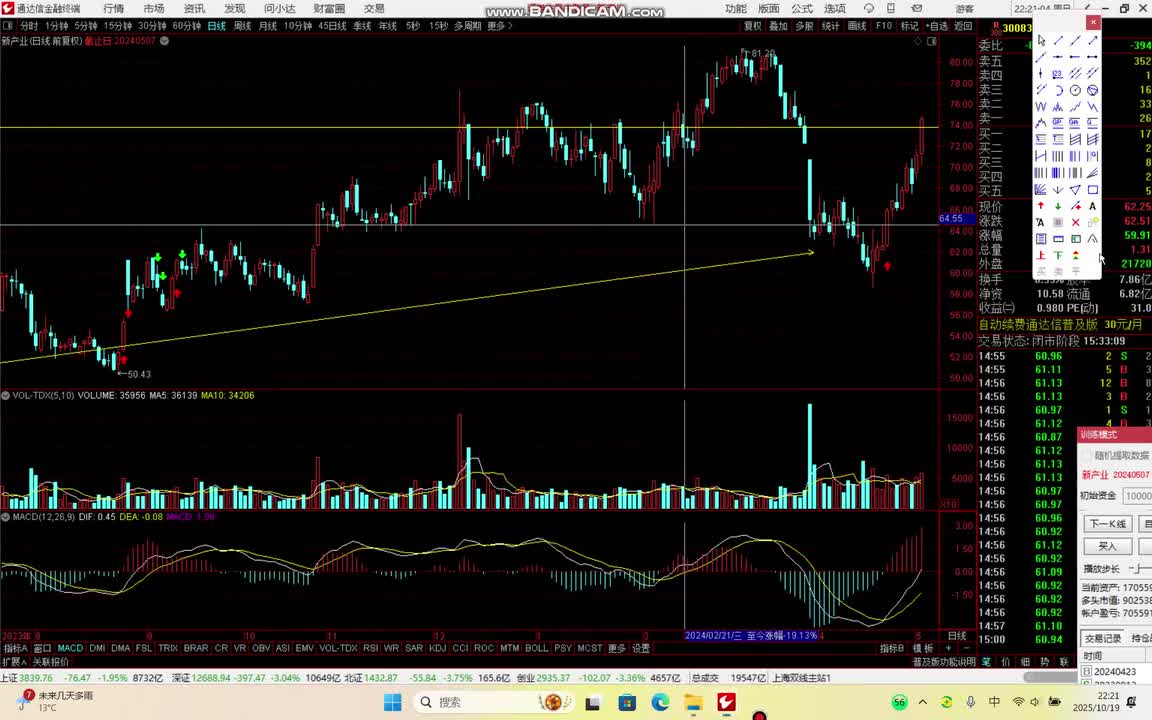Open 更多 indicators list at bottom
1152x720 pixels.
[616, 648]
